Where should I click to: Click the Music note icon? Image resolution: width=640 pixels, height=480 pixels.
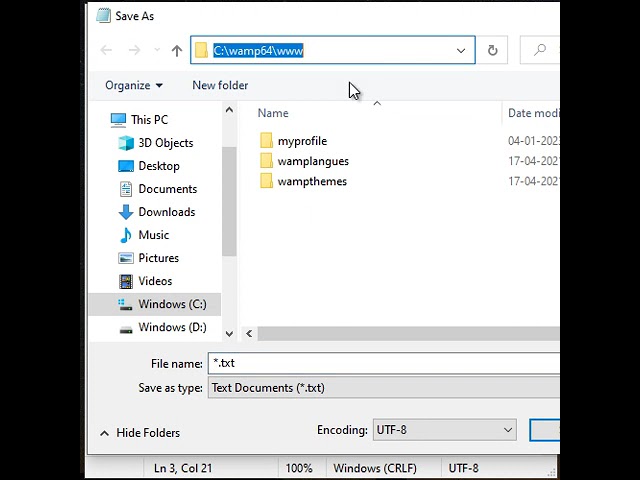(x=126, y=235)
